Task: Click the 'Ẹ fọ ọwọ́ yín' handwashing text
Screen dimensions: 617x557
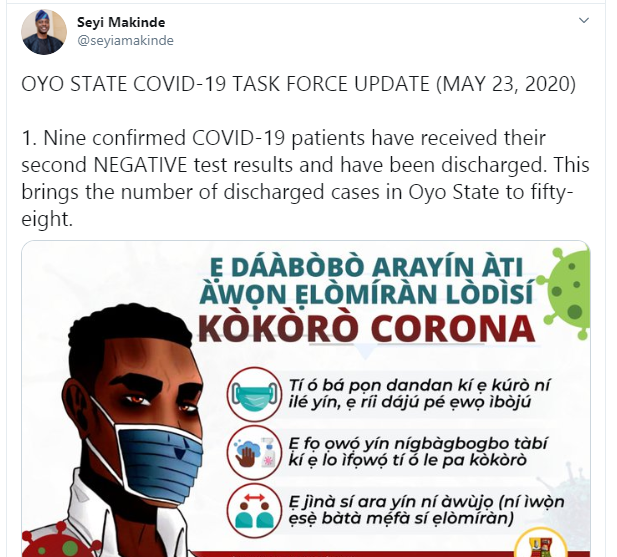Action: click(x=417, y=452)
